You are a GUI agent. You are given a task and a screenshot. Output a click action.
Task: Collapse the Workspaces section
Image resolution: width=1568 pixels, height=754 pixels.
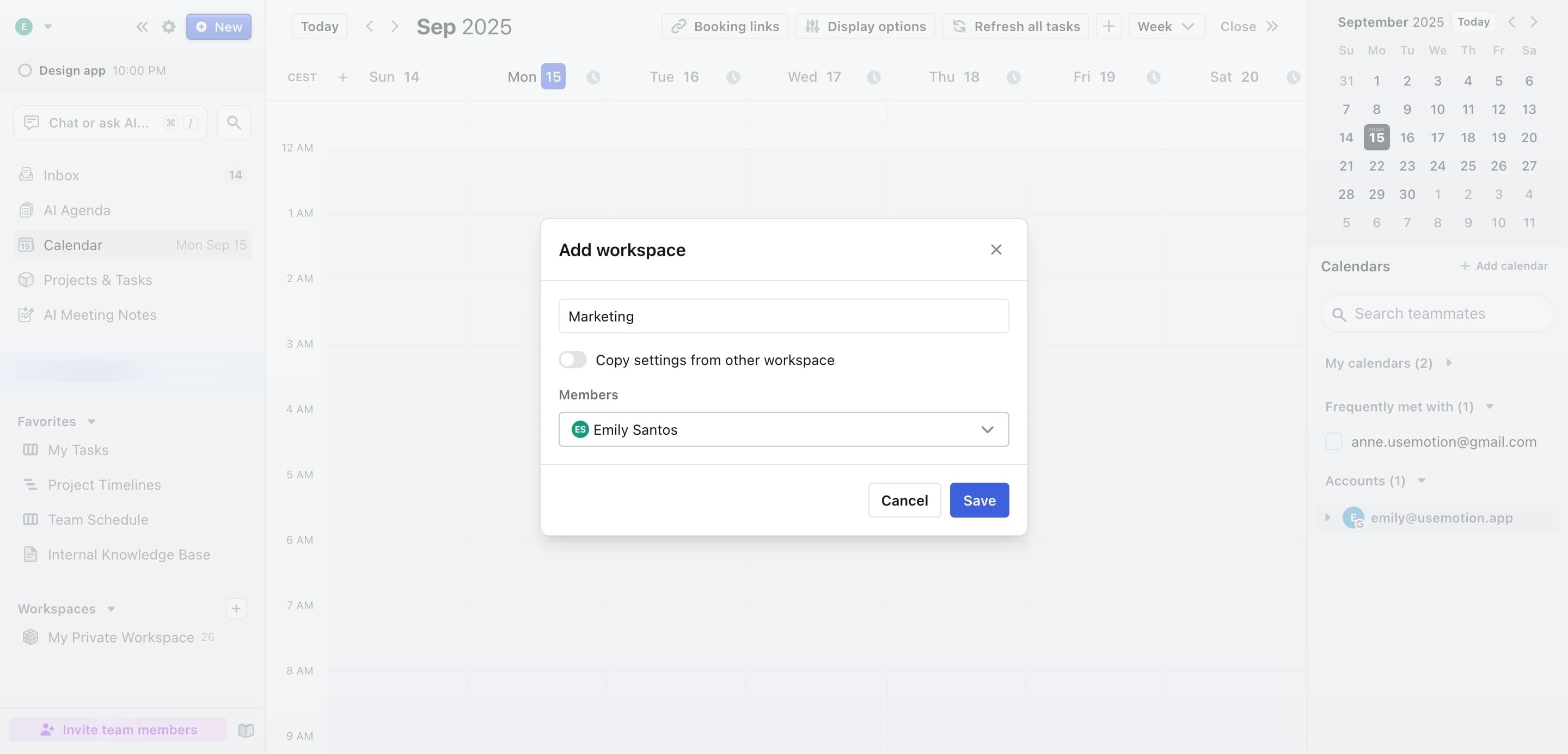(x=111, y=609)
